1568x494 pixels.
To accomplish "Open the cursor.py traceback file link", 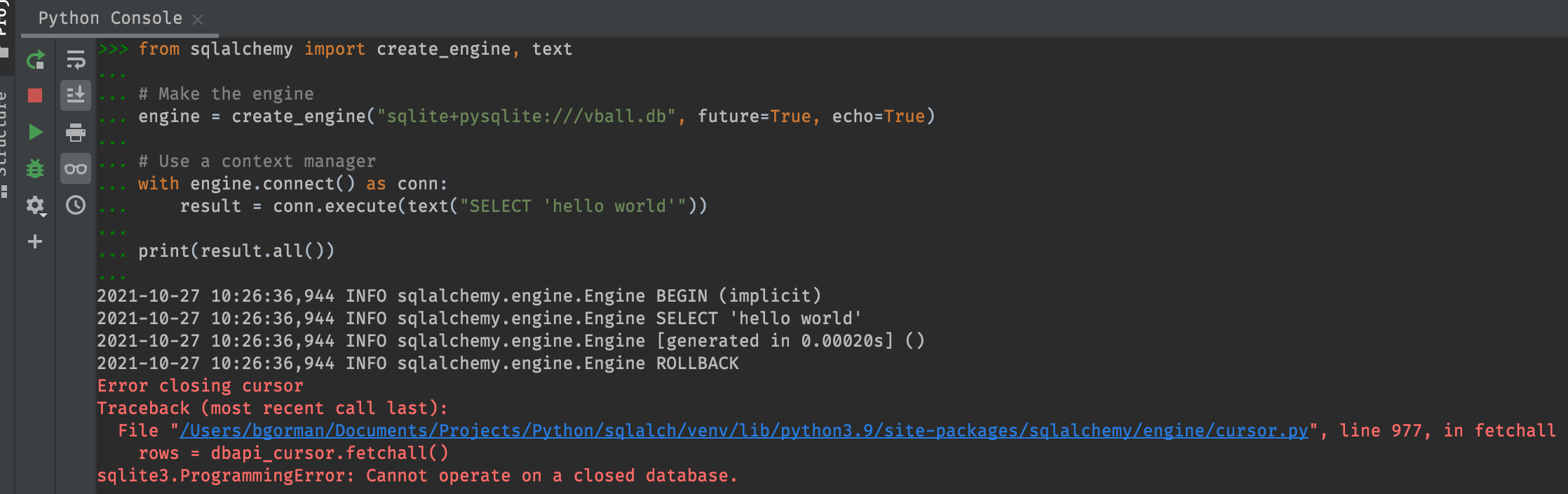I will [743, 431].
